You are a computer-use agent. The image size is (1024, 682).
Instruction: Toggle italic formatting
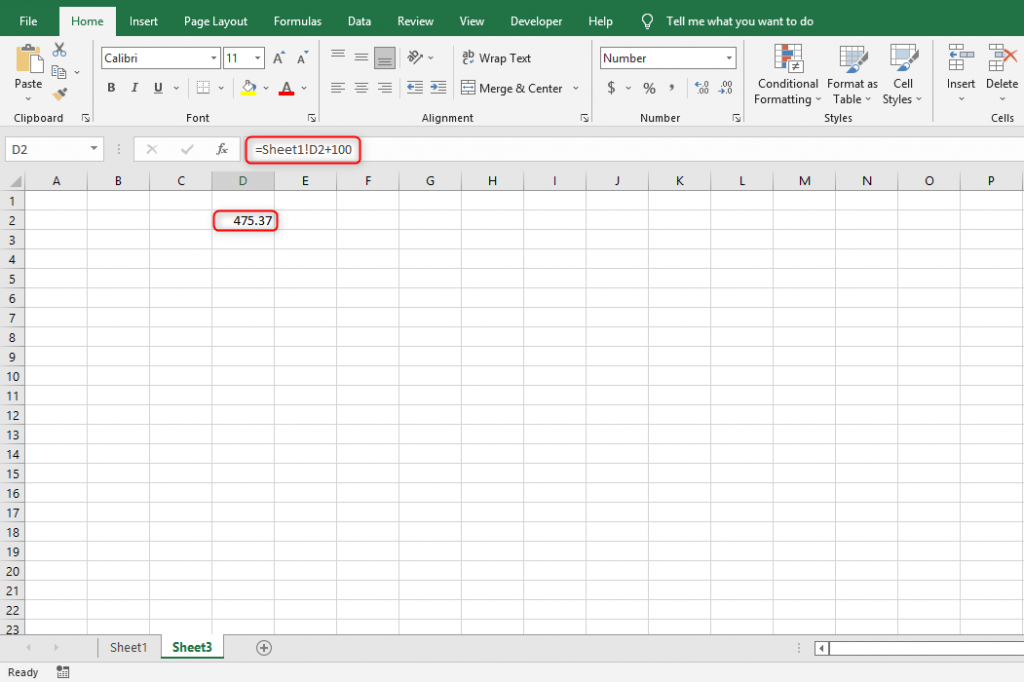(134, 88)
